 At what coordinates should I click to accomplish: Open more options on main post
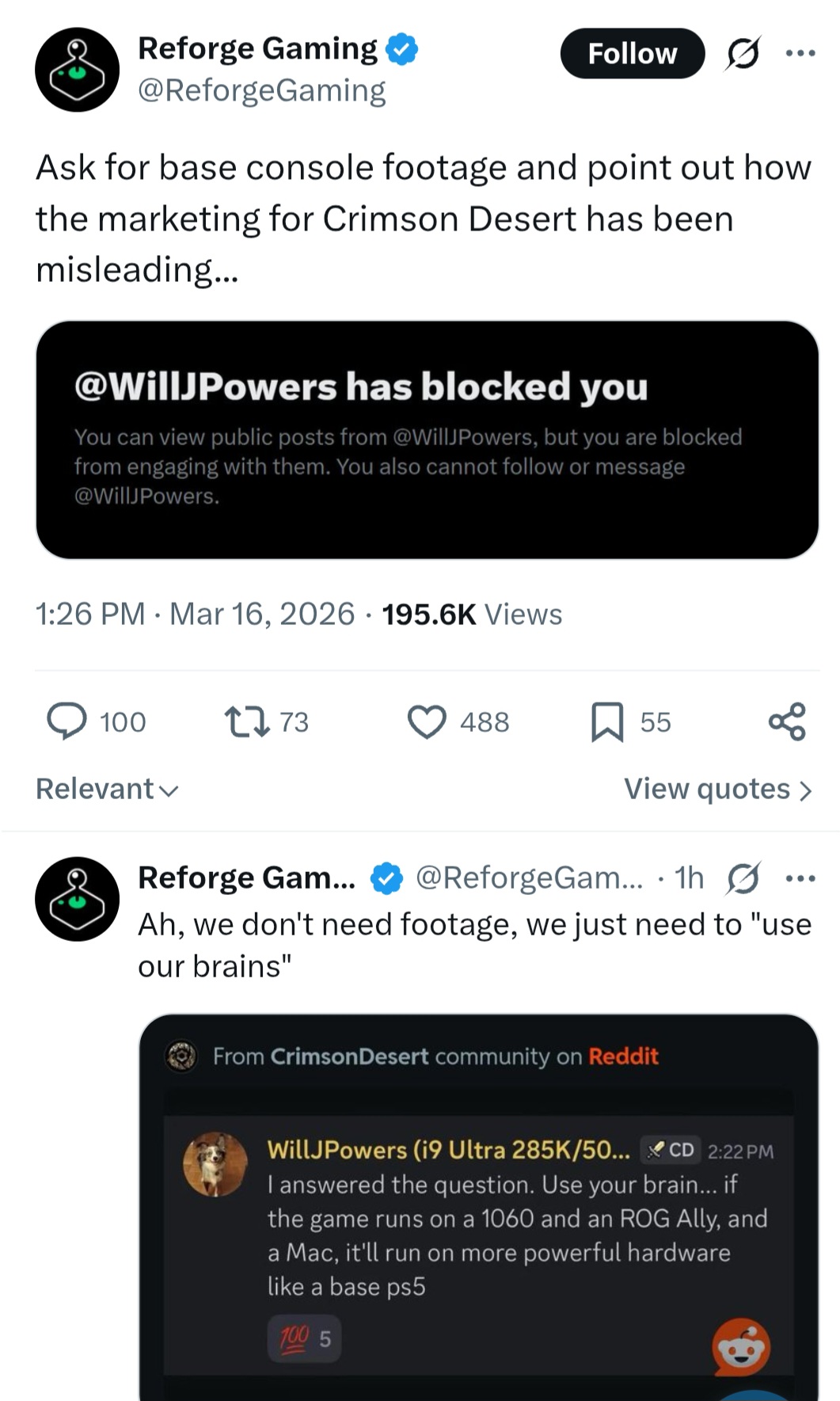point(800,54)
